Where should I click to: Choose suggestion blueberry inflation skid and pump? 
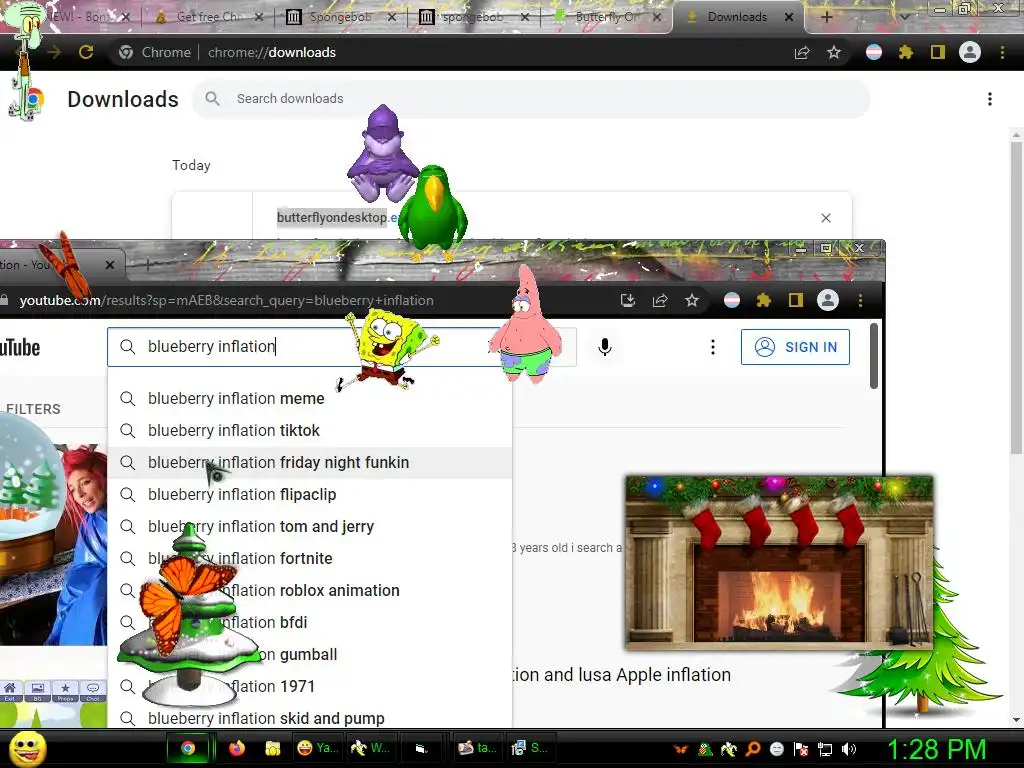(310, 718)
